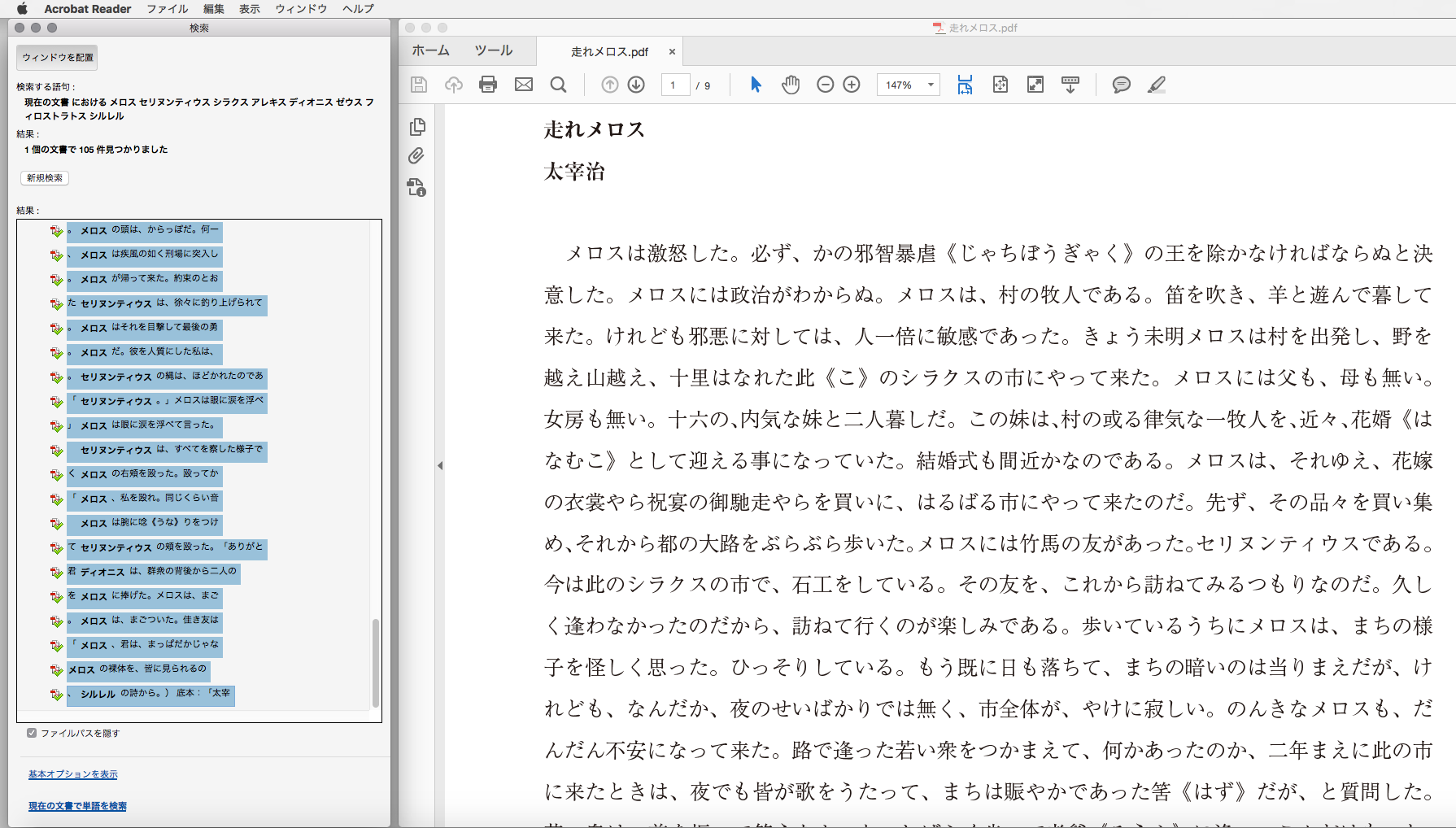1456x828 pixels.
Task: Select result メロス は腕に唸りをつけ
Action: [144, 524]
